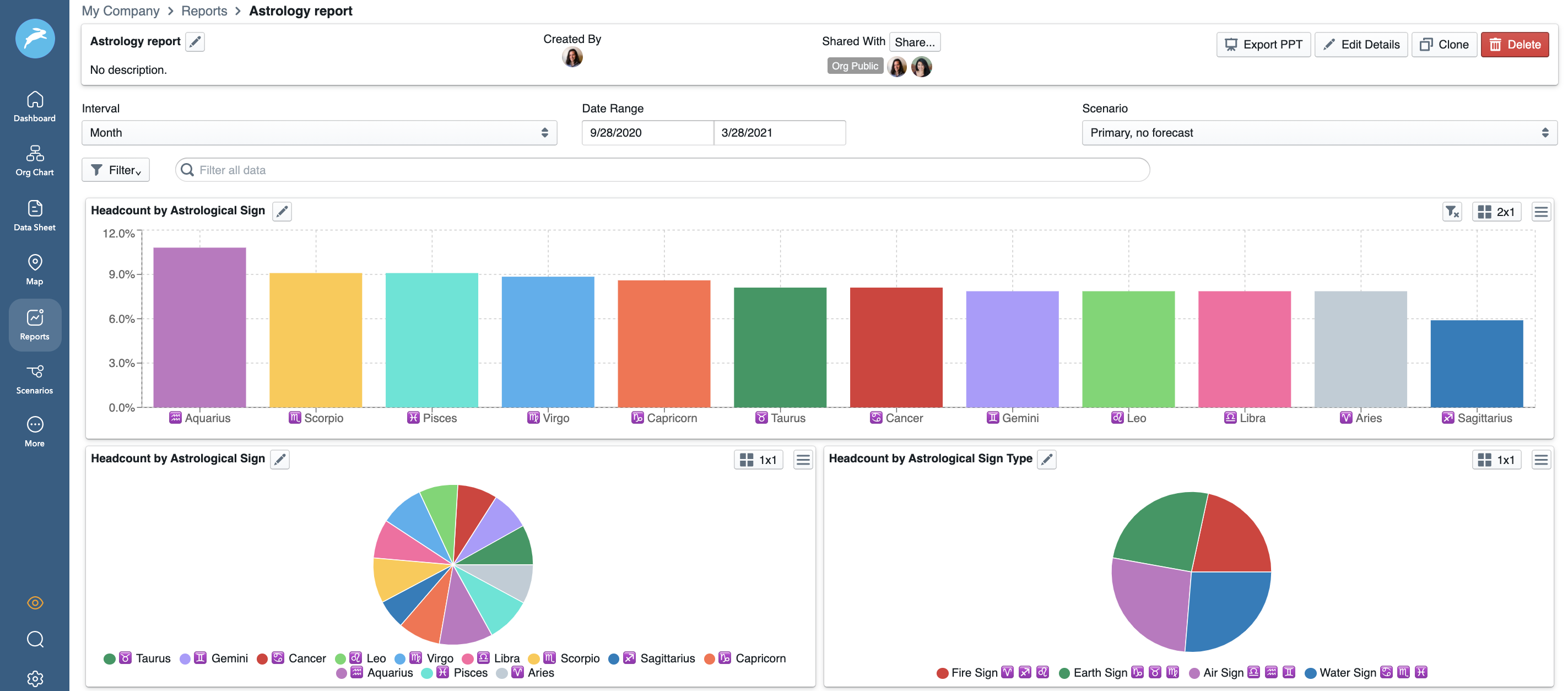Toggle the Org Public sharing badge
This screenshot has height=691, width=1568.
855,65
